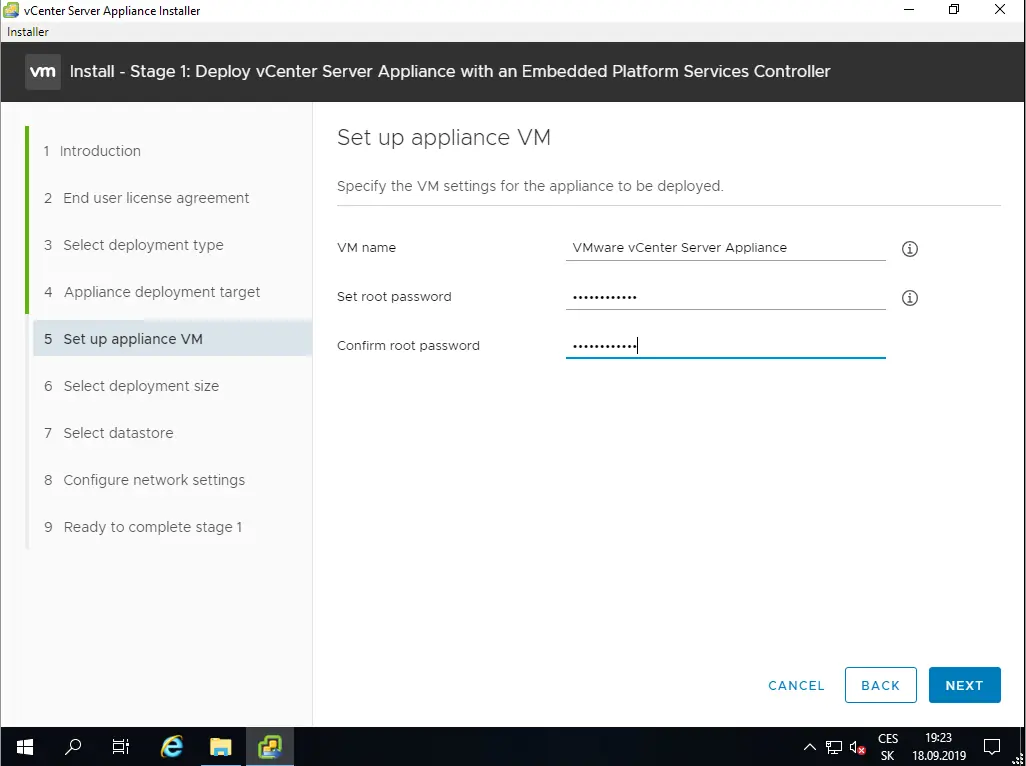This screenshot has width=1026, height=766.
Task: Edit the VM name field
Action: coord(725,248)
